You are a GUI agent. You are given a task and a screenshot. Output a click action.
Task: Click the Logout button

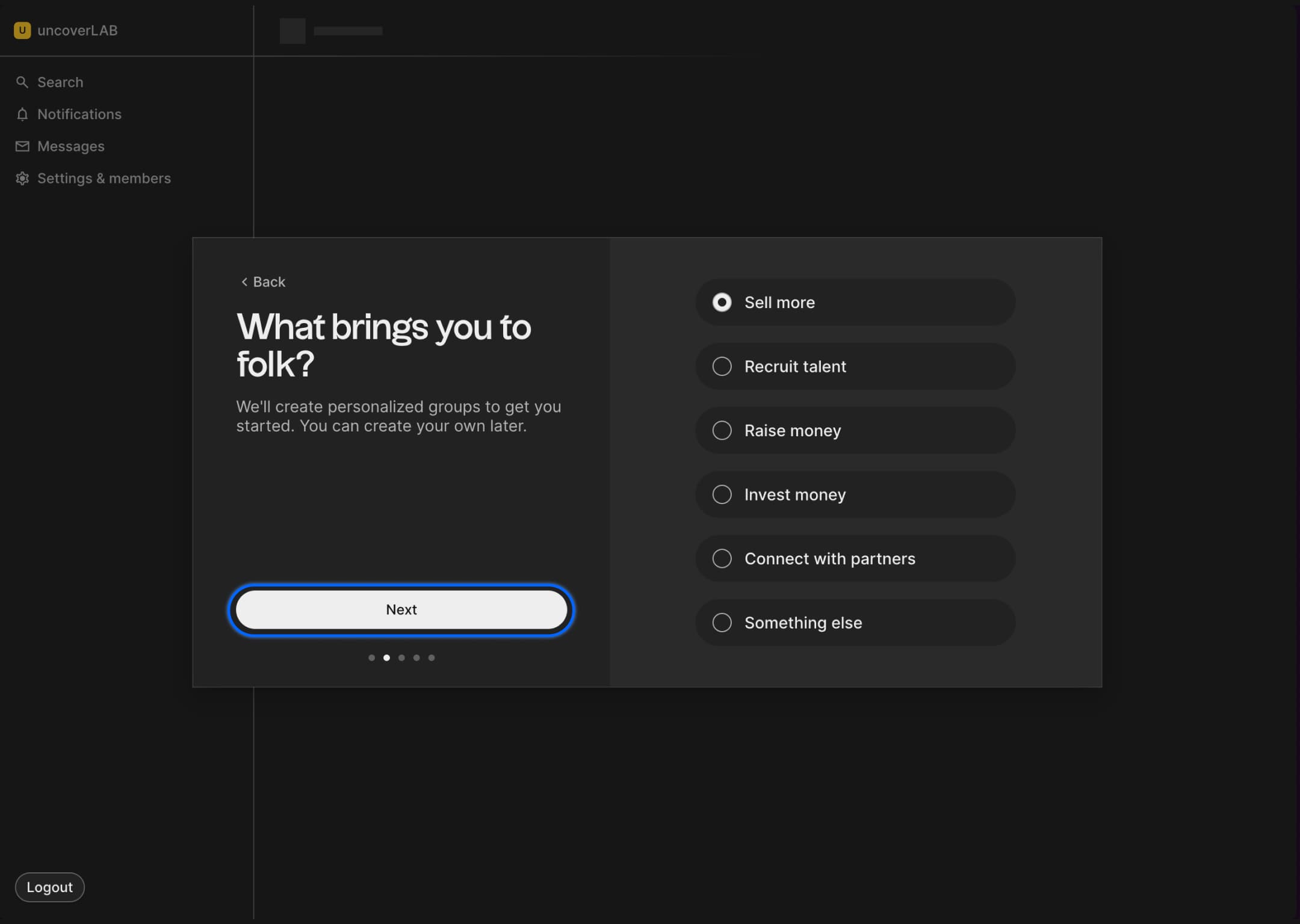point(49,887)
